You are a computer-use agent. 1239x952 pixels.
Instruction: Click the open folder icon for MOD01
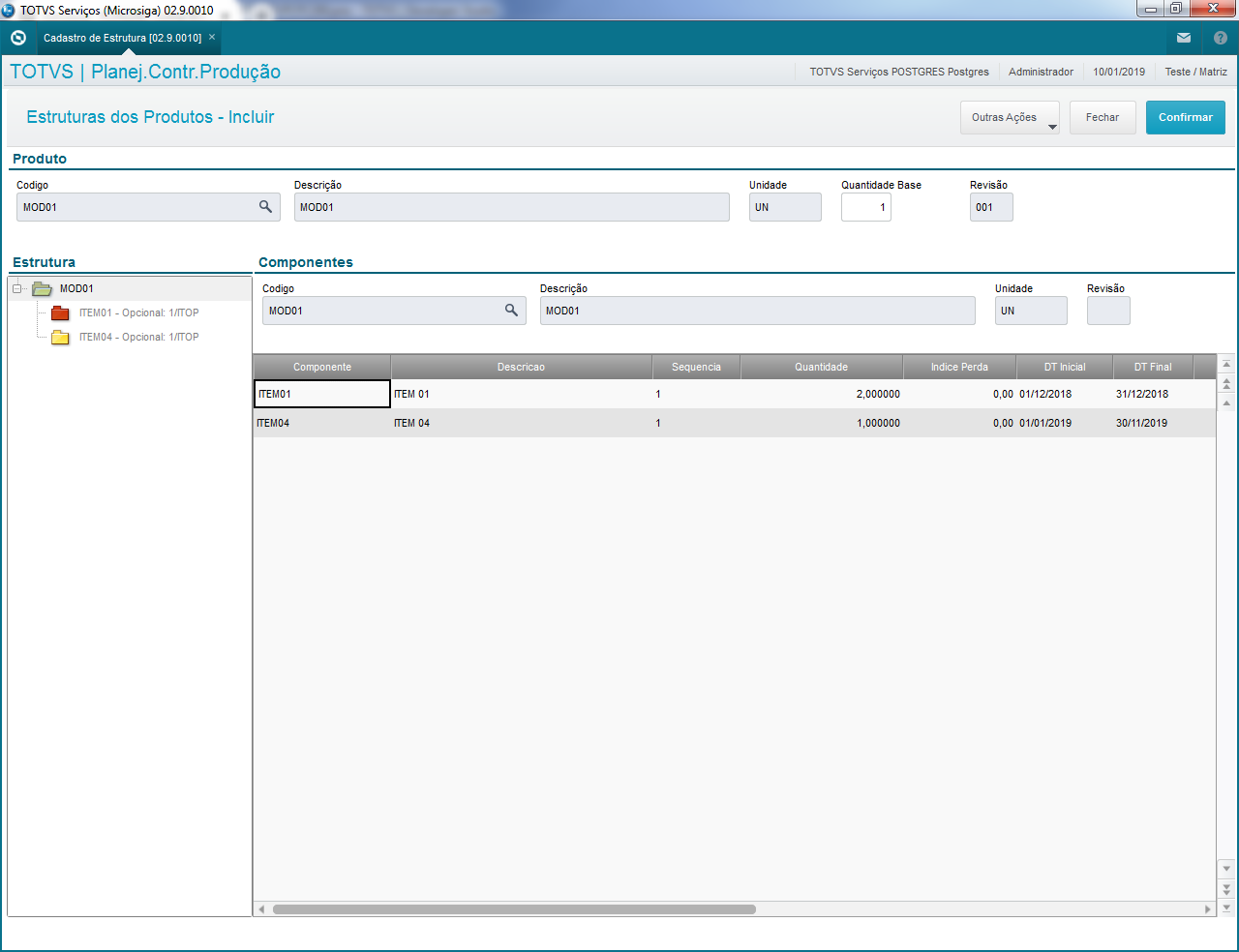42,288
